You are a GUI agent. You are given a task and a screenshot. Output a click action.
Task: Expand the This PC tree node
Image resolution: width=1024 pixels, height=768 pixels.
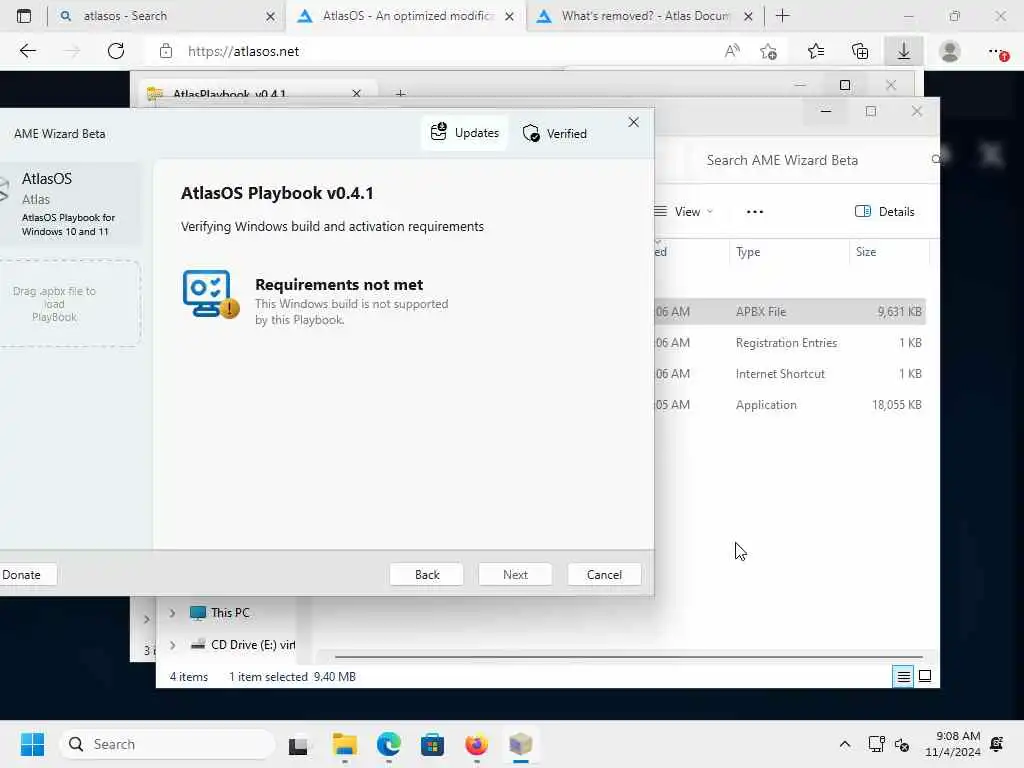pyautogui.click(x=172, y=613)
